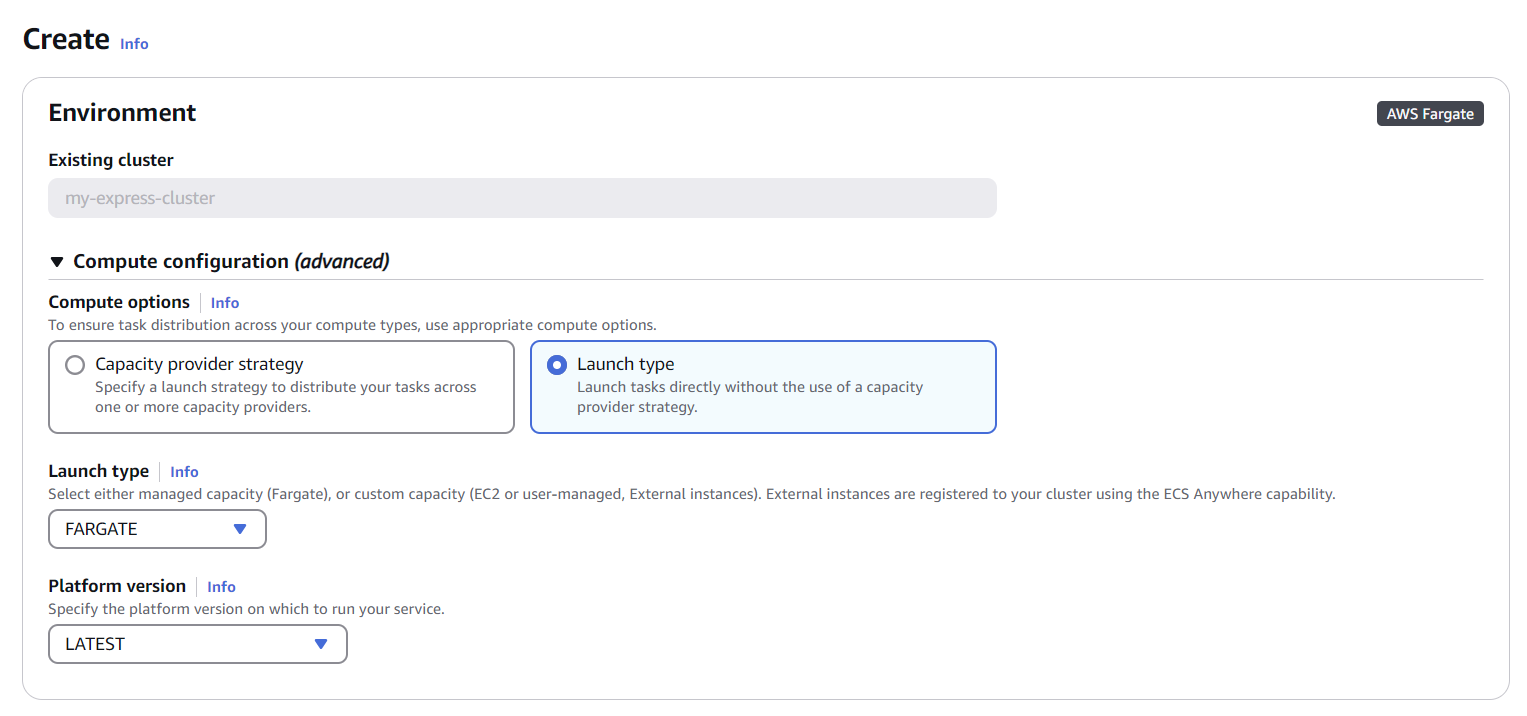Select the Launch type radio button

point(557,365)
